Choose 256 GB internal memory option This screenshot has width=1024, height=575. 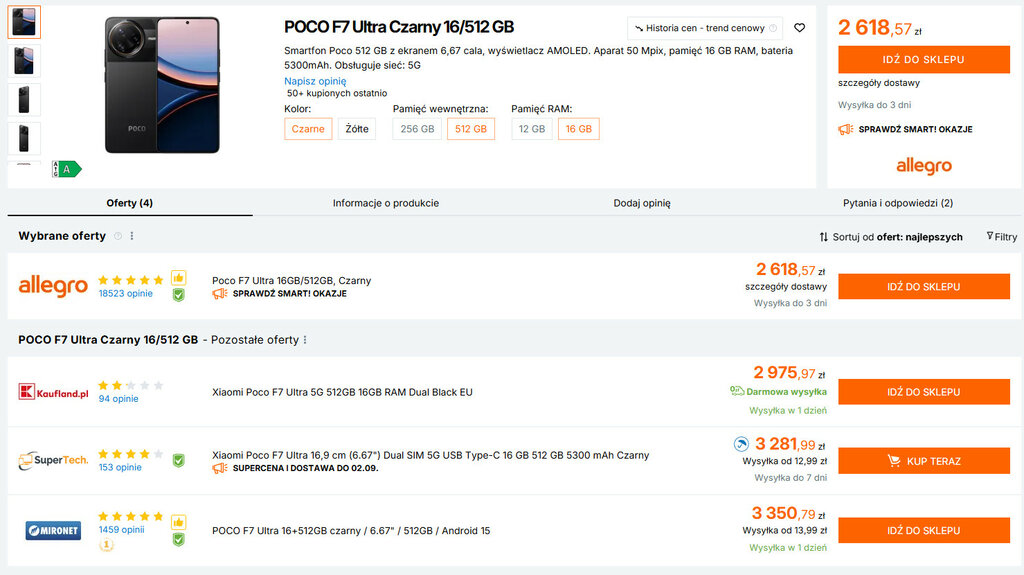[417, 129]
